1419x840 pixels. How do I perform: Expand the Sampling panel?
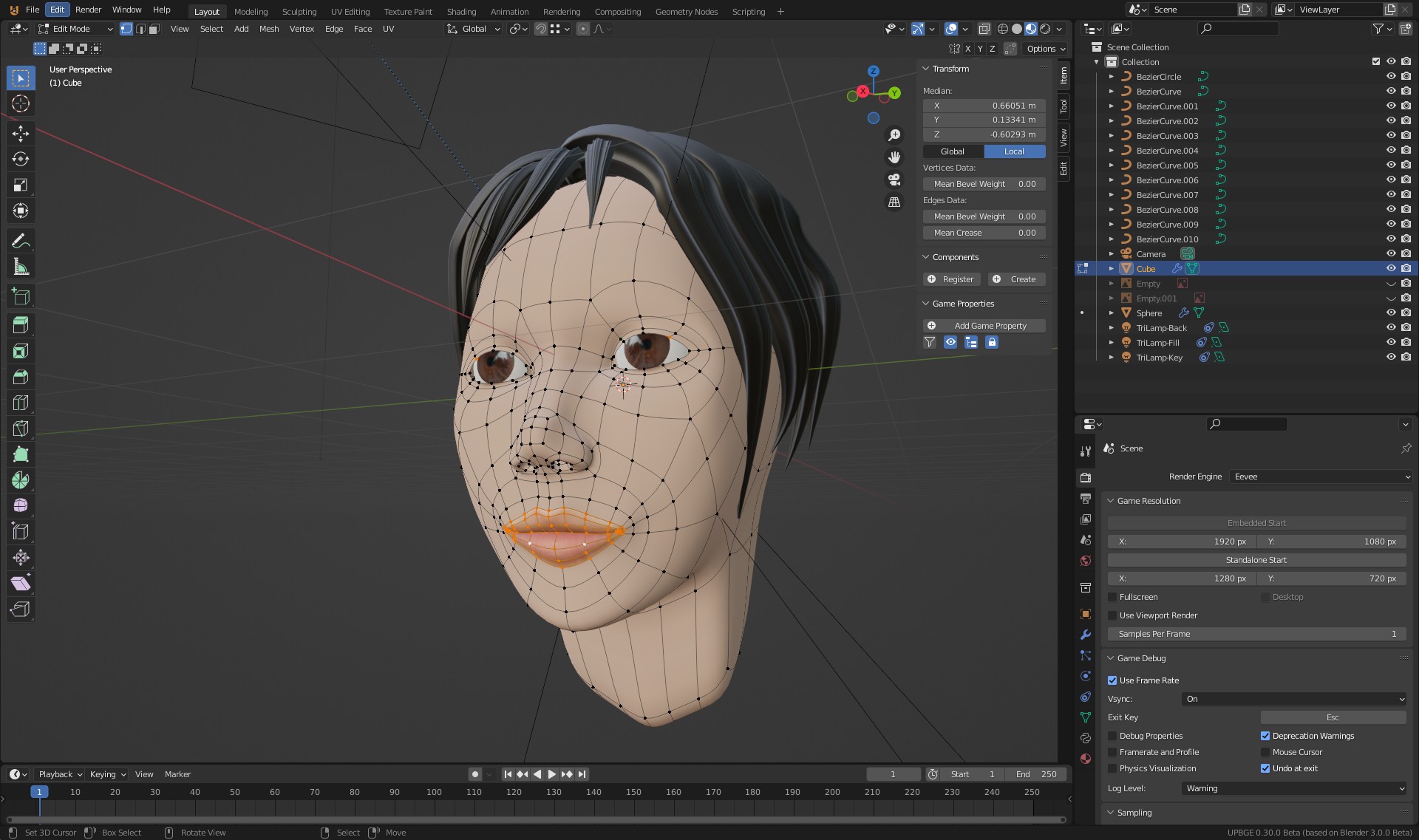(1134, 813)
